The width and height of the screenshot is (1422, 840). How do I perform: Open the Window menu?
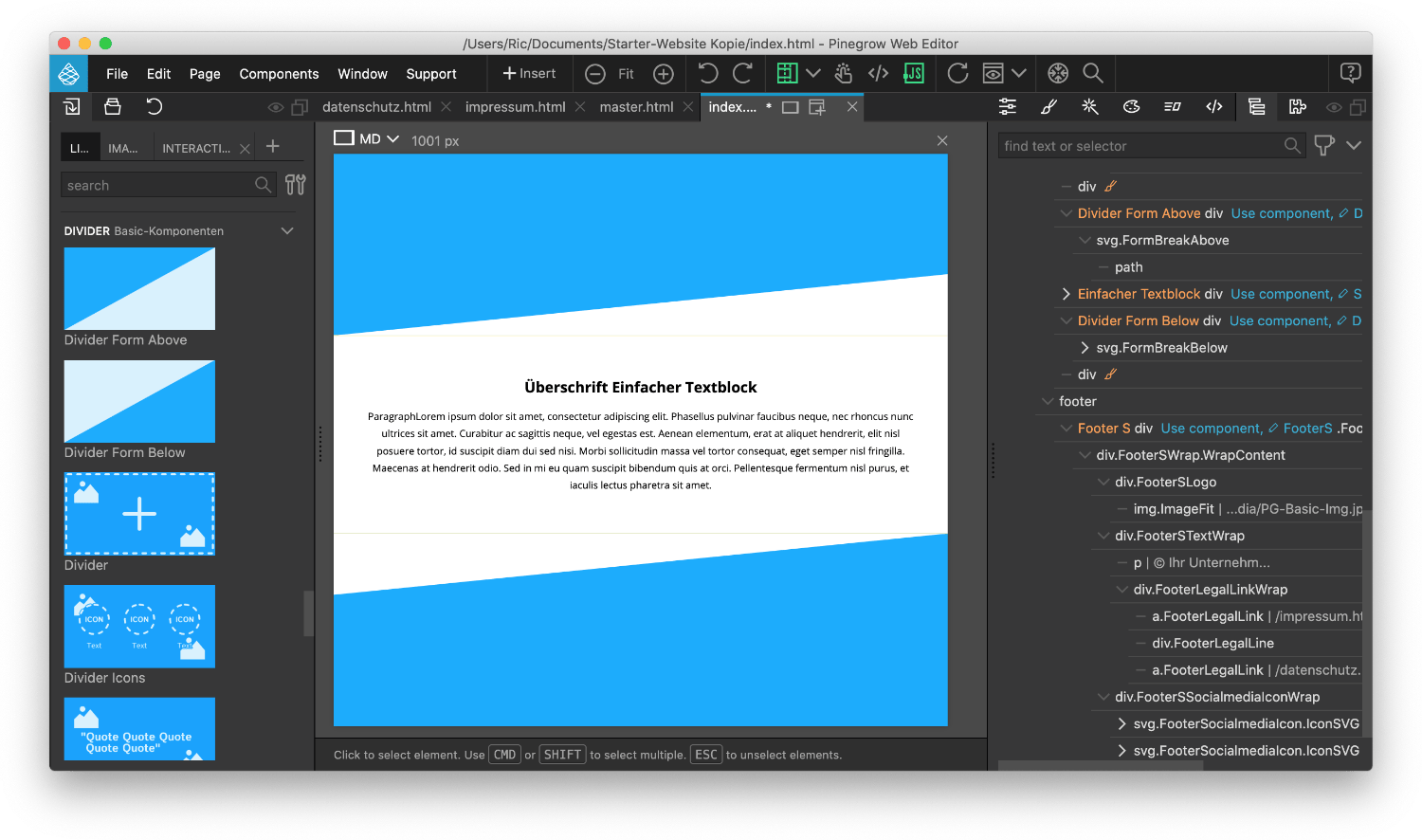[x=362, y=74]
